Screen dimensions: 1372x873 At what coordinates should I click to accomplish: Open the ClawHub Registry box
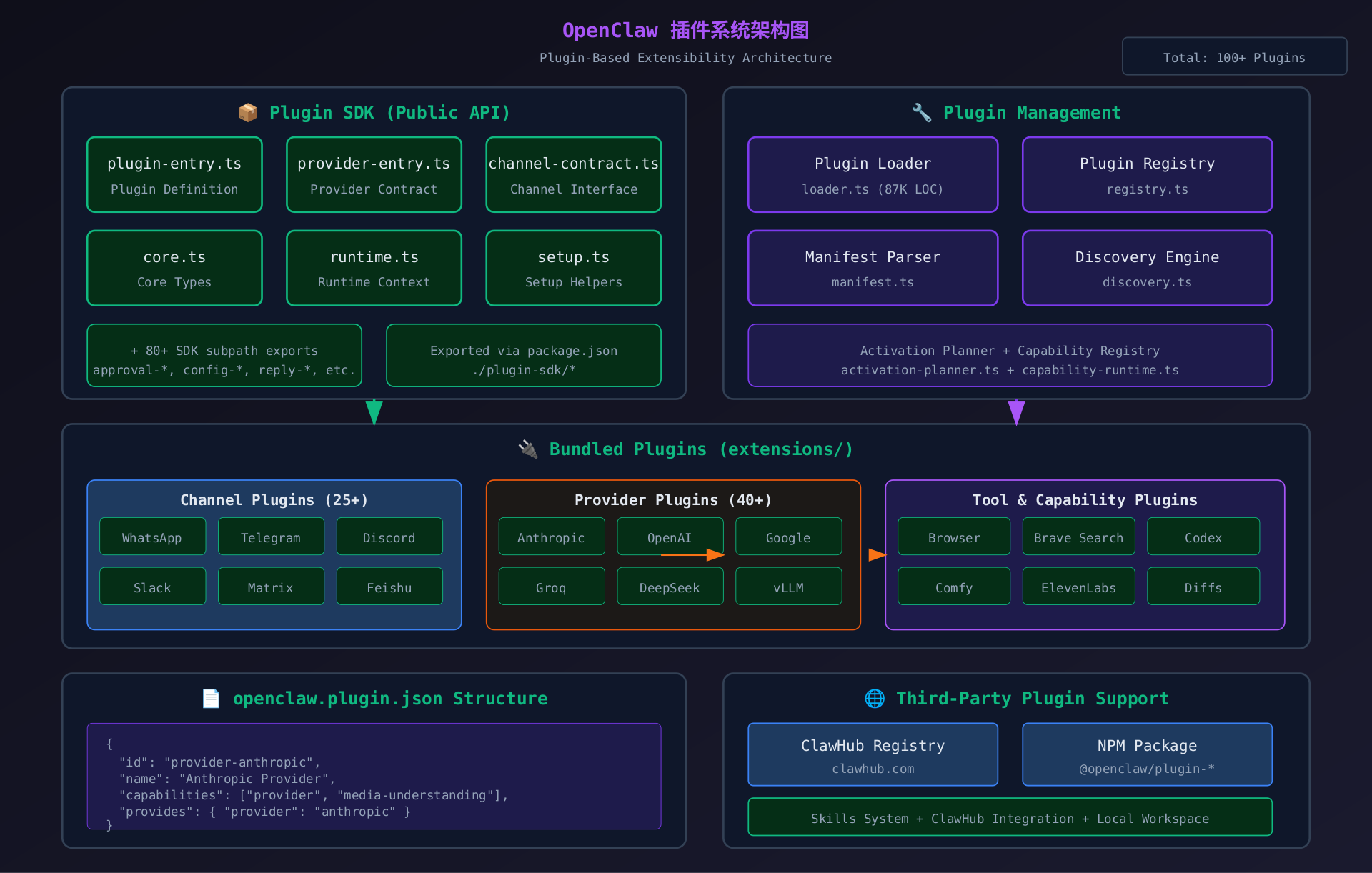coord(873,754)
